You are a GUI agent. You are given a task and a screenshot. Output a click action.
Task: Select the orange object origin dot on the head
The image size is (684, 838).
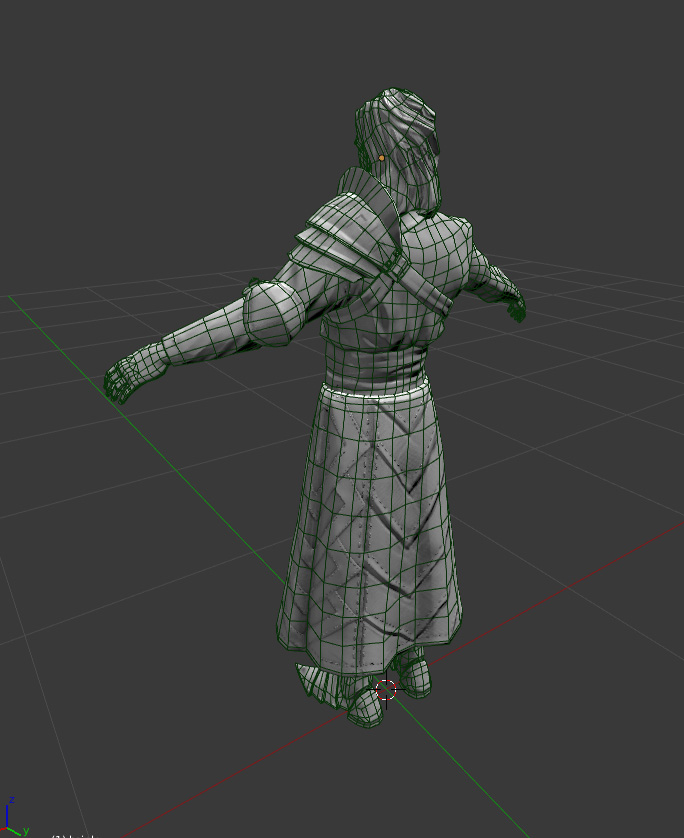381,158
